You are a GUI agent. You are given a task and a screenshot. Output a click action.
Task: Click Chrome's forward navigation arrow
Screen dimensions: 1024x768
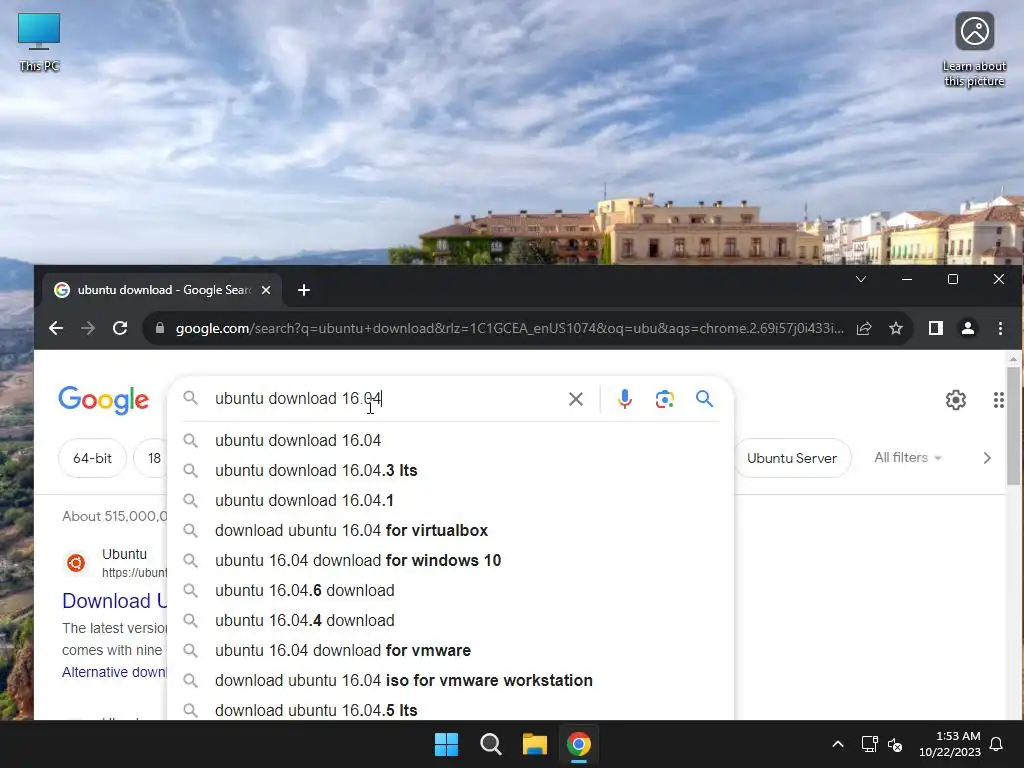pos(88,328)
